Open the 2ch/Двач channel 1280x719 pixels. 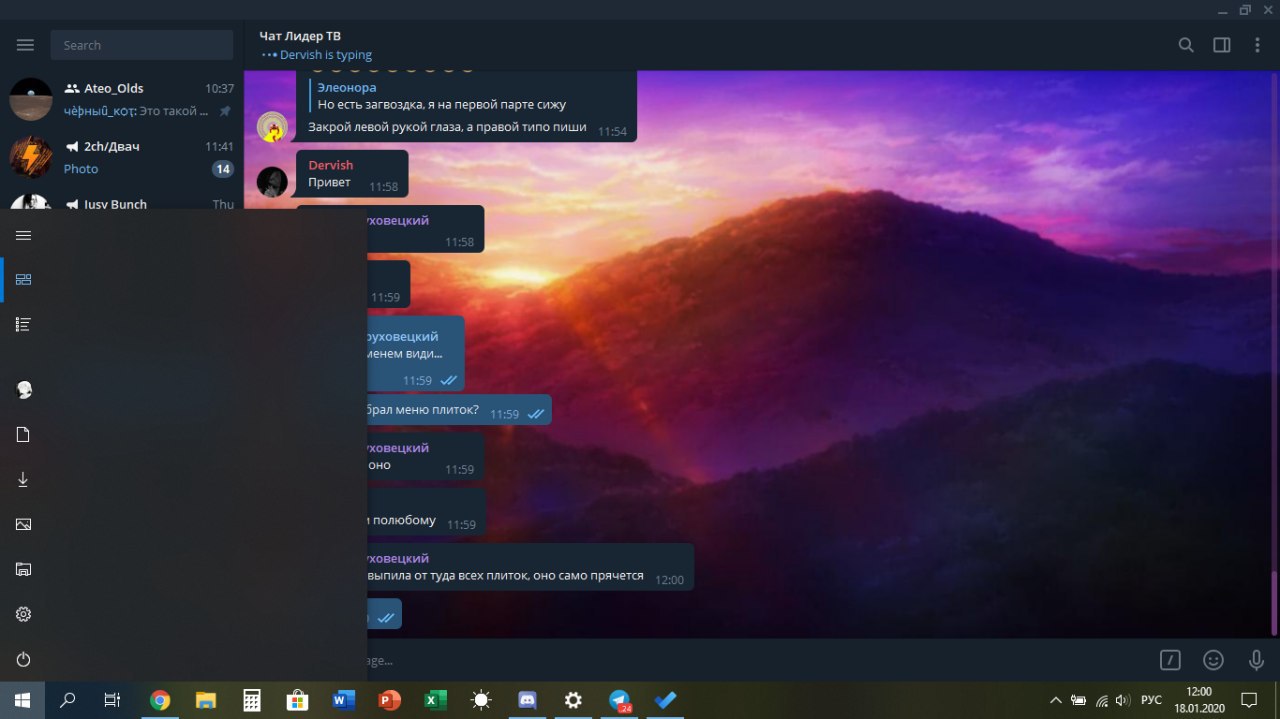(122, 157)
